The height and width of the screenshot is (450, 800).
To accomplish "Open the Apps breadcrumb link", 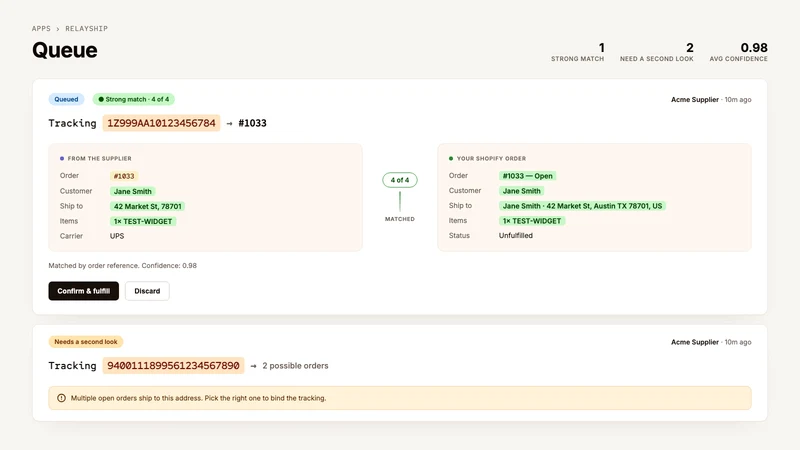I will click(41, 29).
